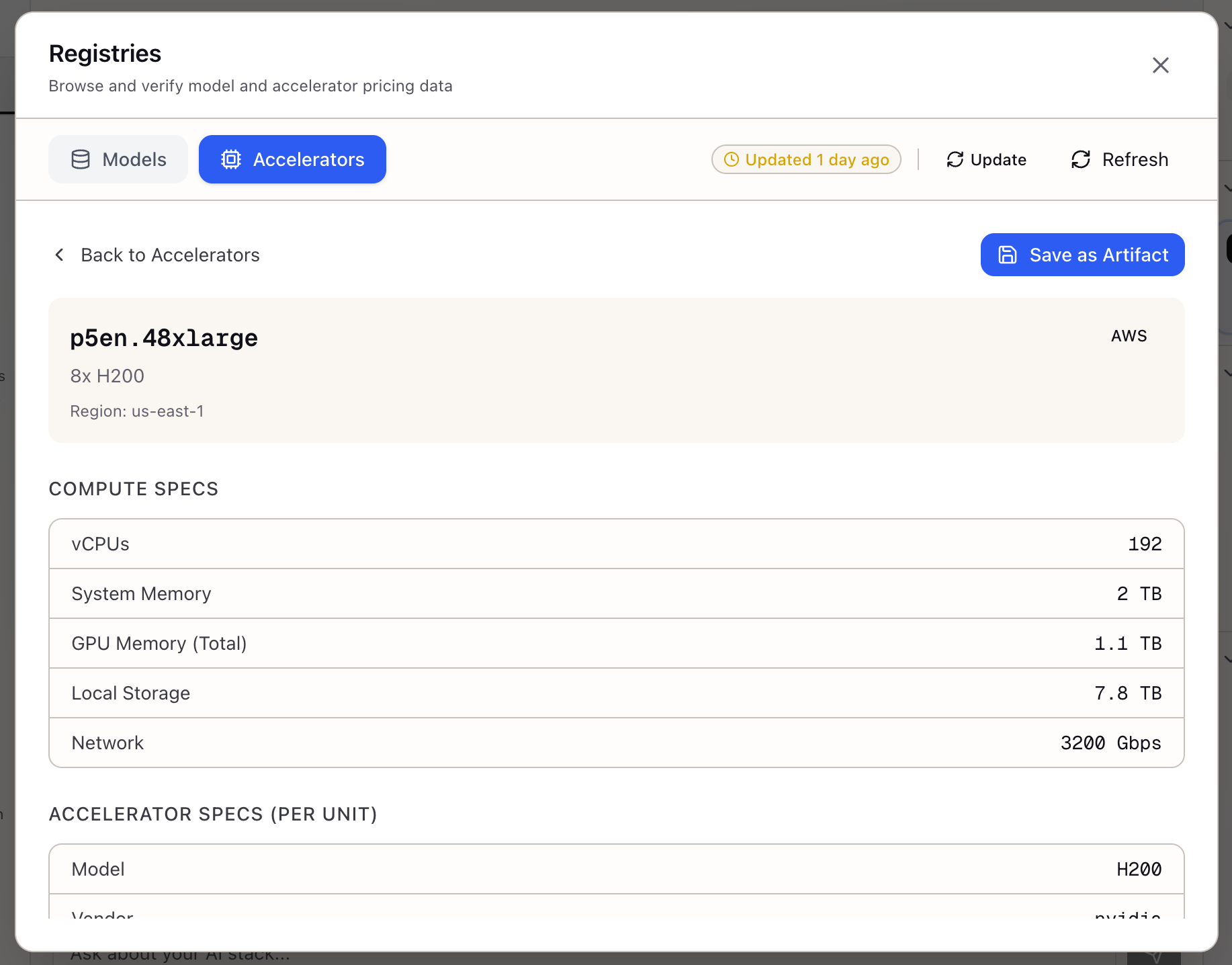Select the database icon on the Models tab
The width and height of the screenshot is (1232, 965).
coord(81,159)
